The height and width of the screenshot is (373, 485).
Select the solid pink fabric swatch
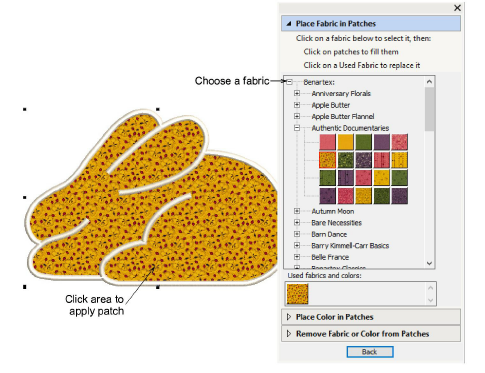pos(327,142)
